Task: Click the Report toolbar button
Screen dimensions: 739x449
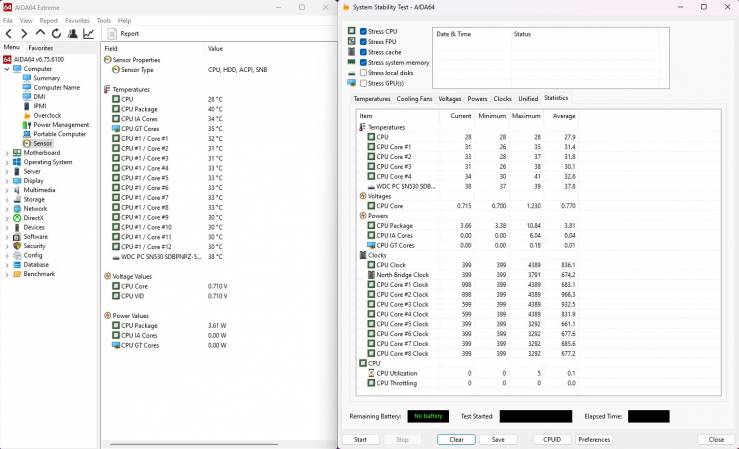Action: coord(123,33)
